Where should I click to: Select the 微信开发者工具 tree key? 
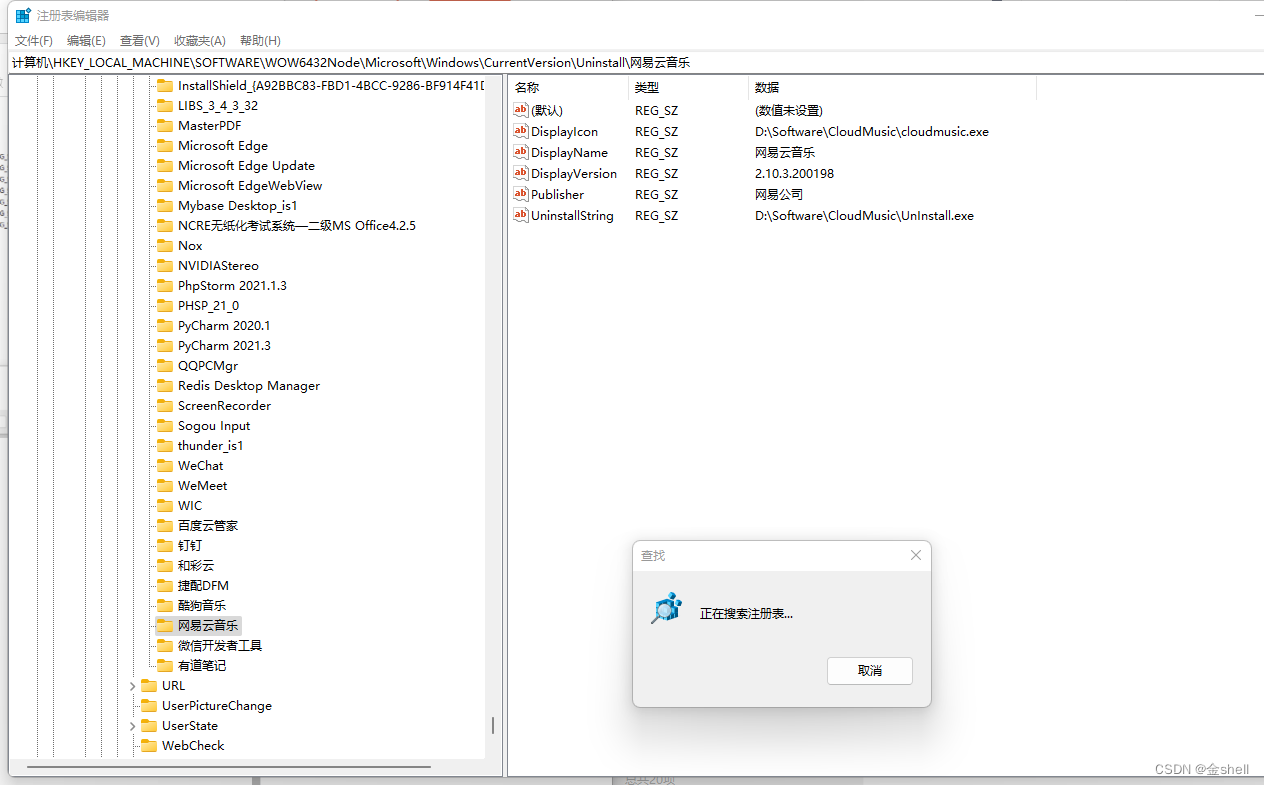coord(220,646)
